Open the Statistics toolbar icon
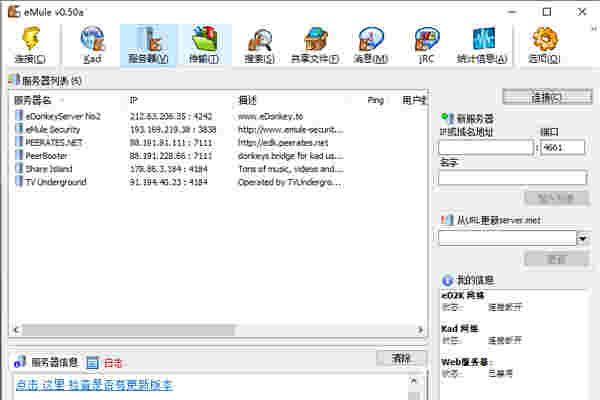 [483, 39]
